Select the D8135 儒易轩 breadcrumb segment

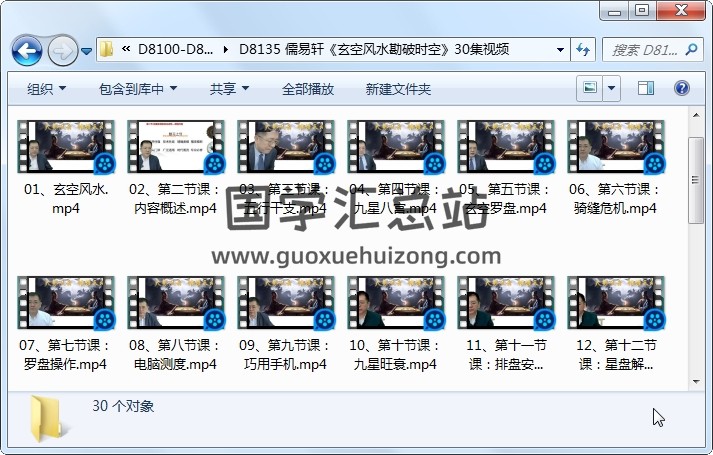(374, 49)
